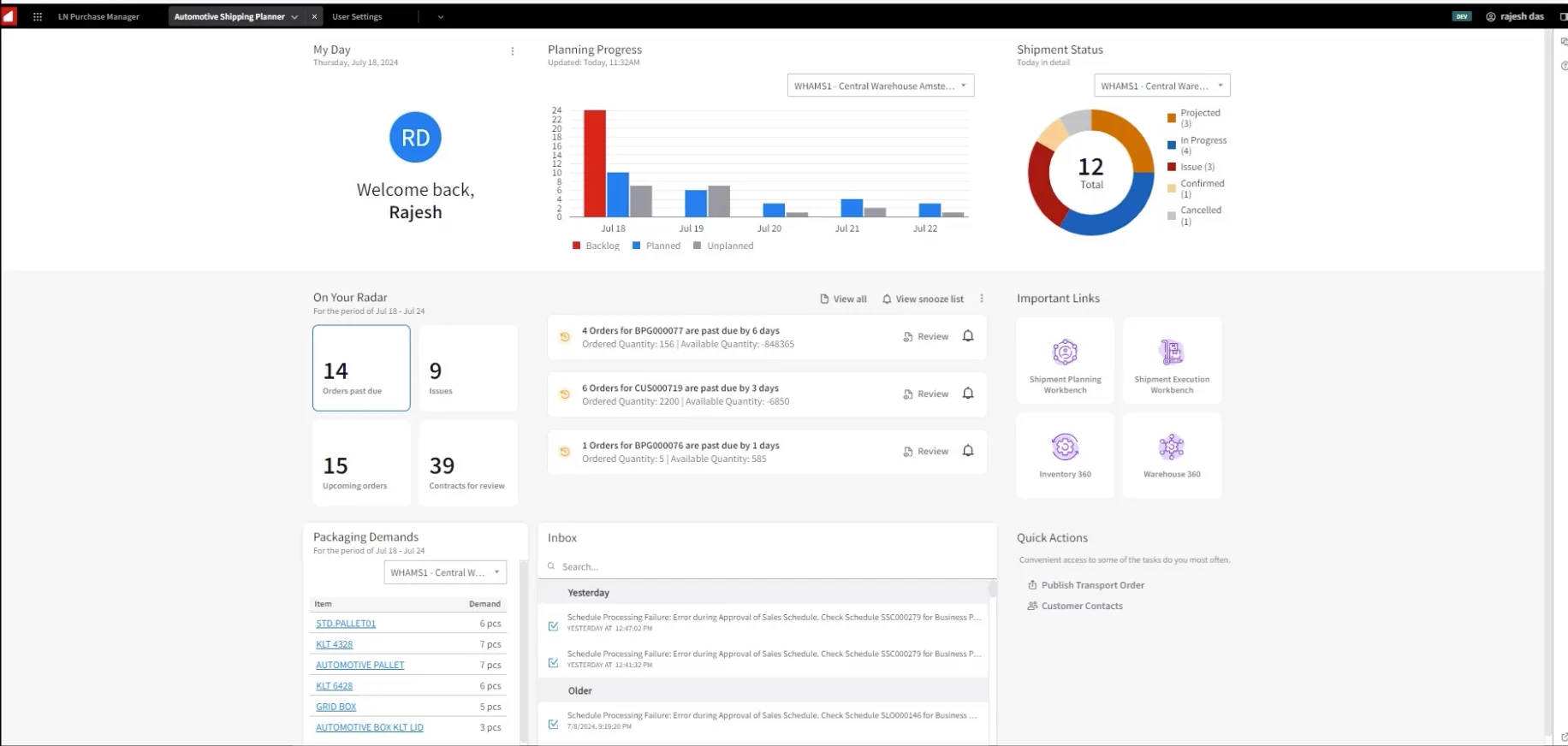1568x746 pixels.
Task: Open the STD.PALLET01 item link
Action: click(346, 624)
